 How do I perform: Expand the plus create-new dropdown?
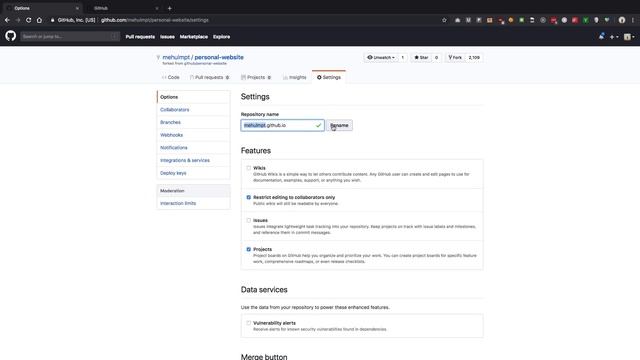[x=614, y=37]
